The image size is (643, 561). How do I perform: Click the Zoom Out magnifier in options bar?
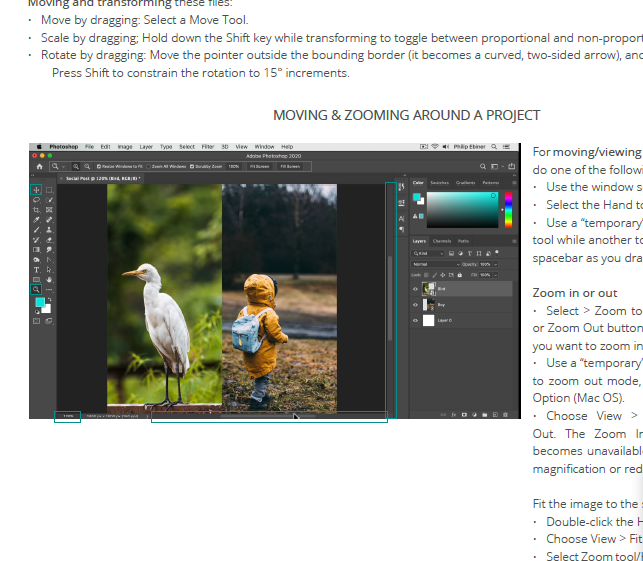[87, 166]
